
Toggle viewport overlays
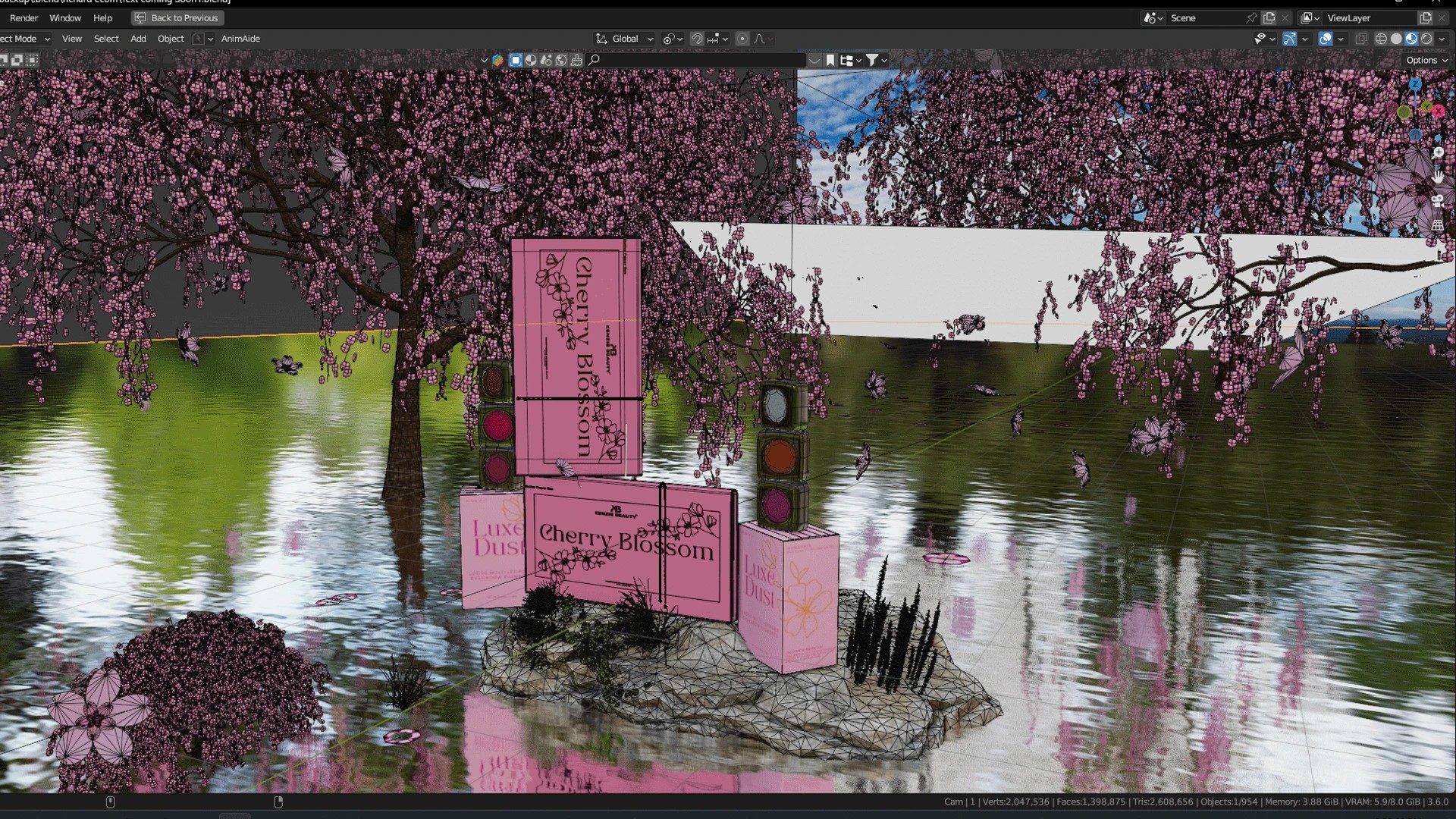[1326, 39]
